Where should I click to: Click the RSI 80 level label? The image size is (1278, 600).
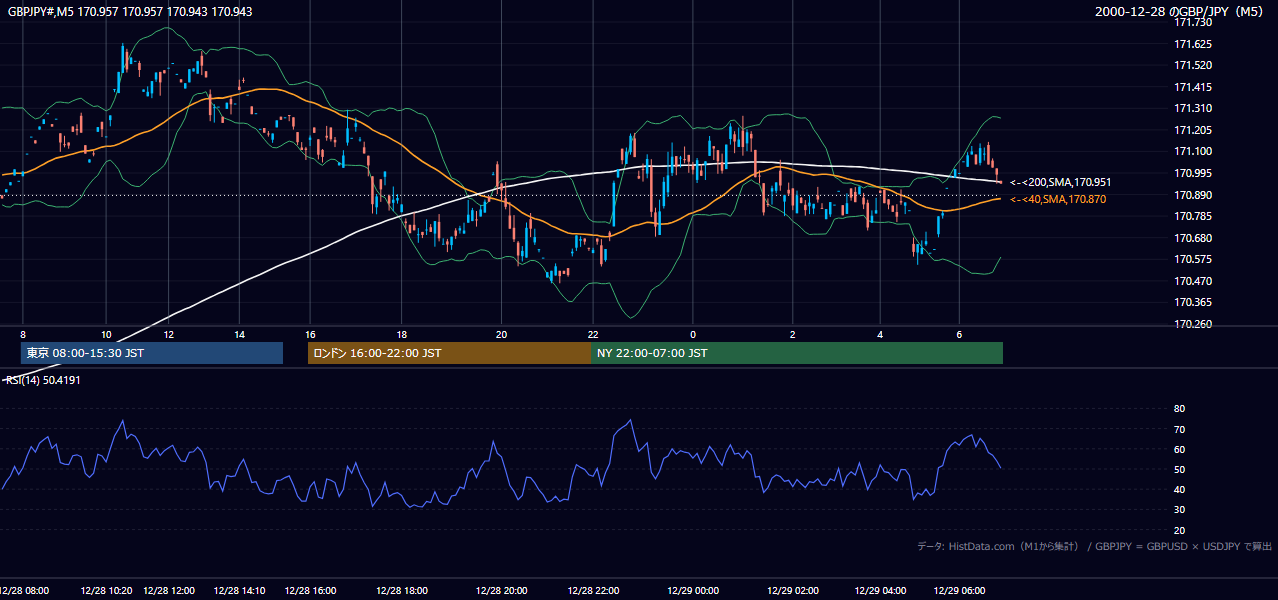1179,409
